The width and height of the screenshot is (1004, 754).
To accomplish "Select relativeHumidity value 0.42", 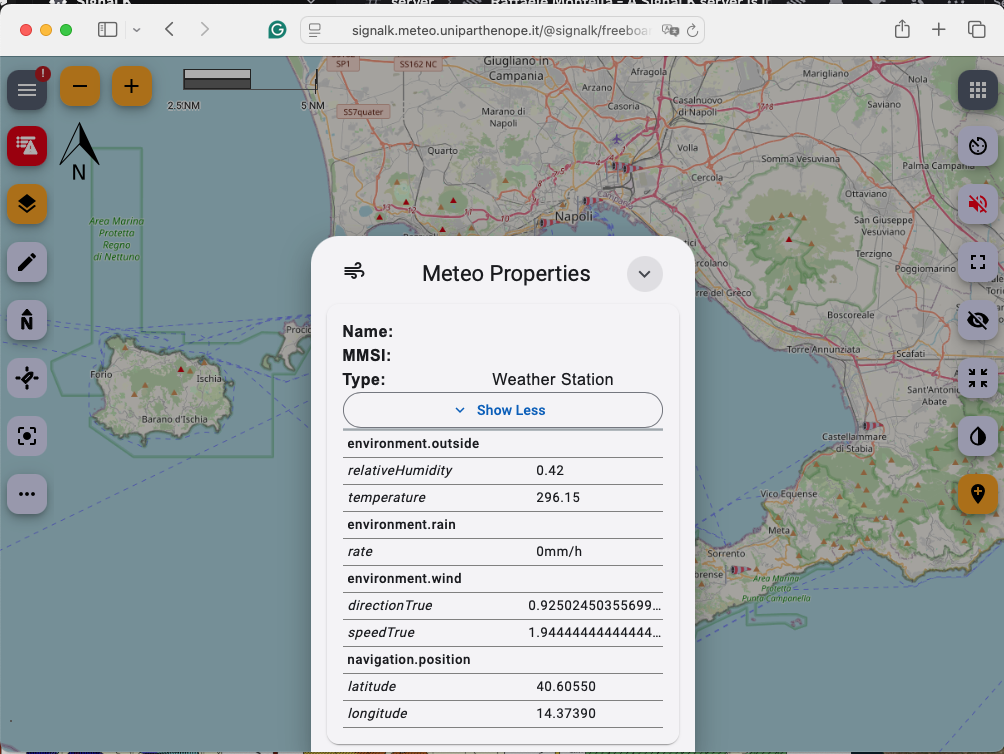I will click(550, 470).
